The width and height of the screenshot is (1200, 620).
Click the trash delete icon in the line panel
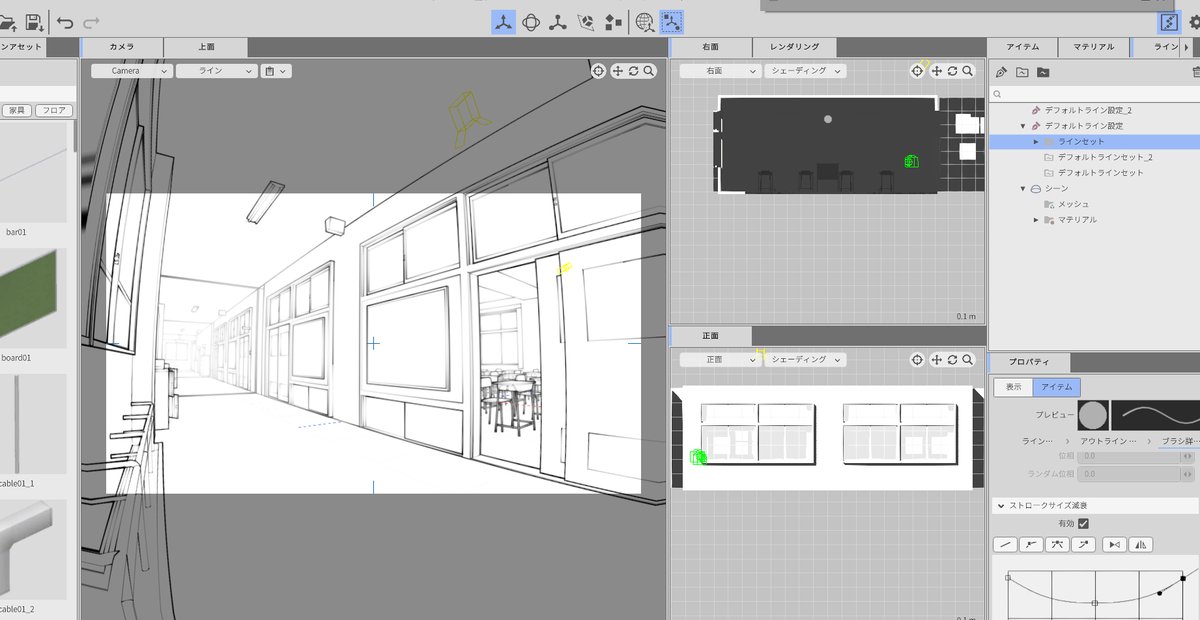coord(1196,72)
